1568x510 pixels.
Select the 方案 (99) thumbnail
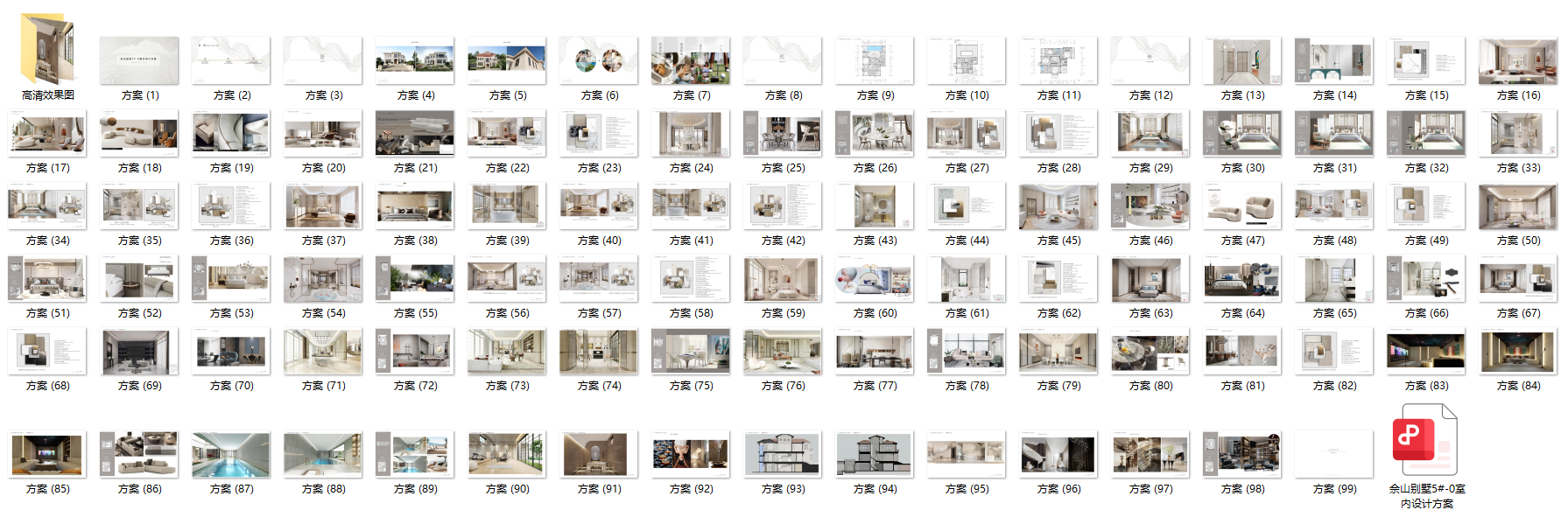tap(1334, 454)
